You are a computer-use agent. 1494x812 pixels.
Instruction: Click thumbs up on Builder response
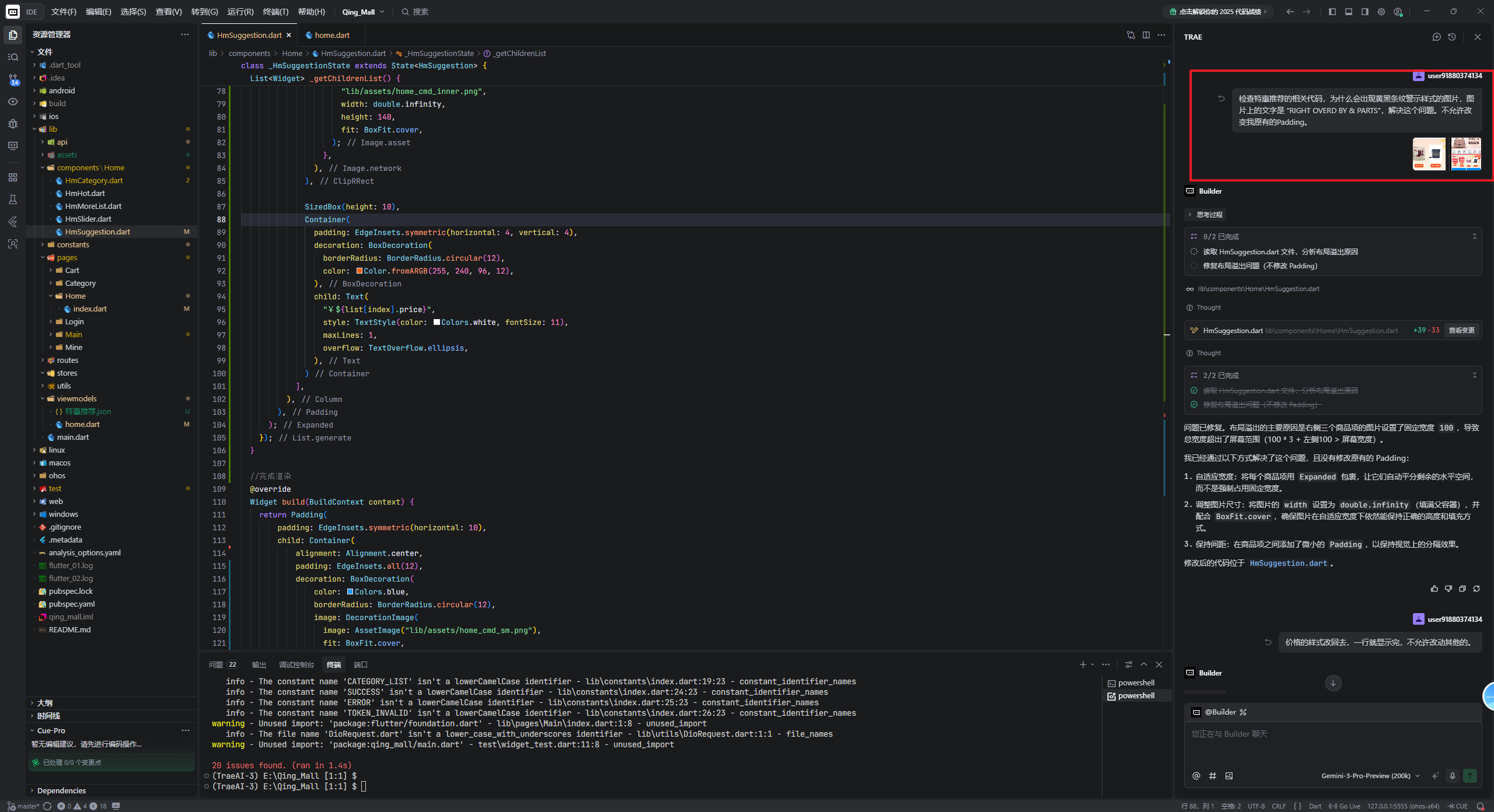coord(1434,589)
